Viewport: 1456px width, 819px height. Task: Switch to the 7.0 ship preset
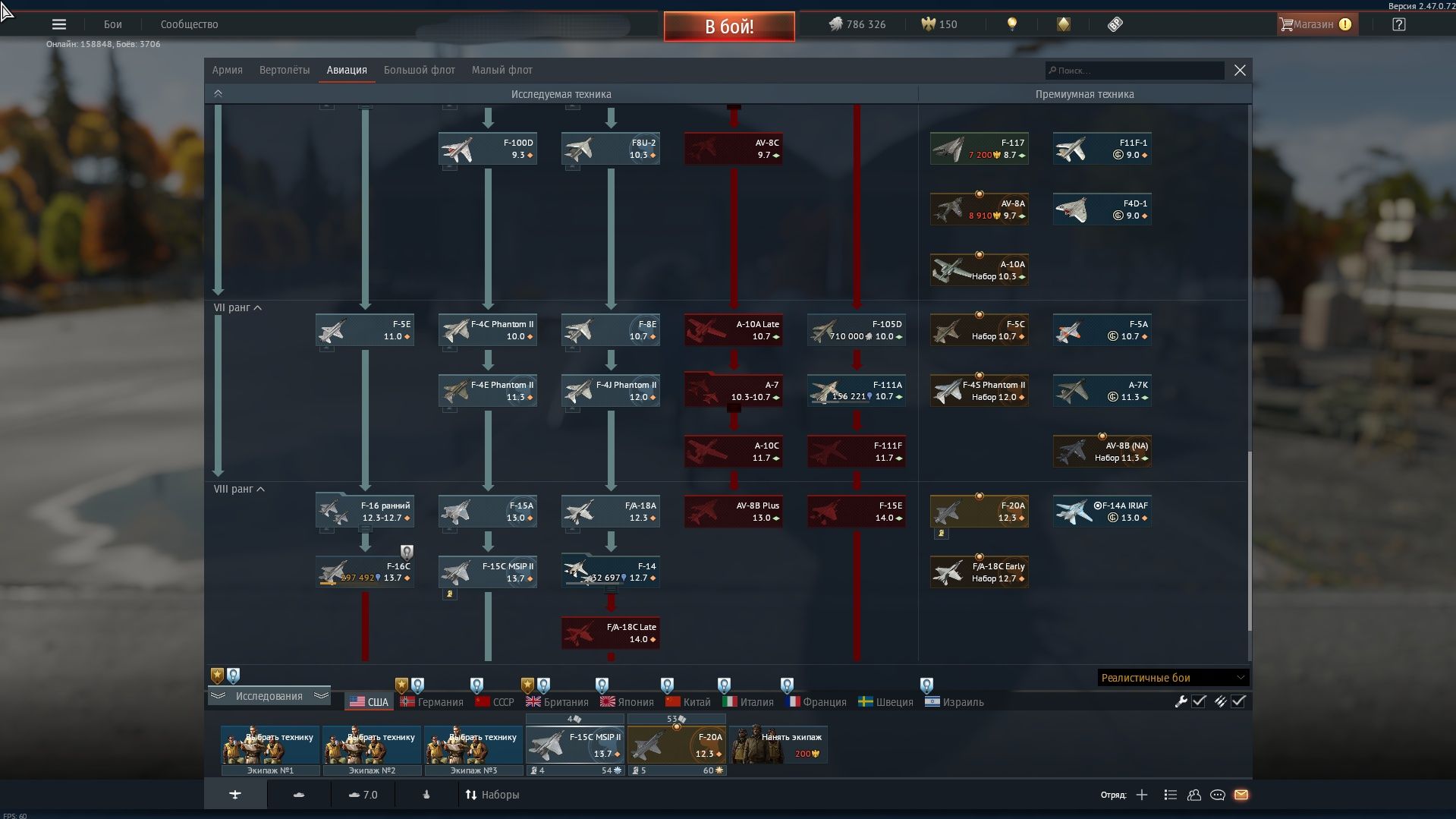coord(363,795)
